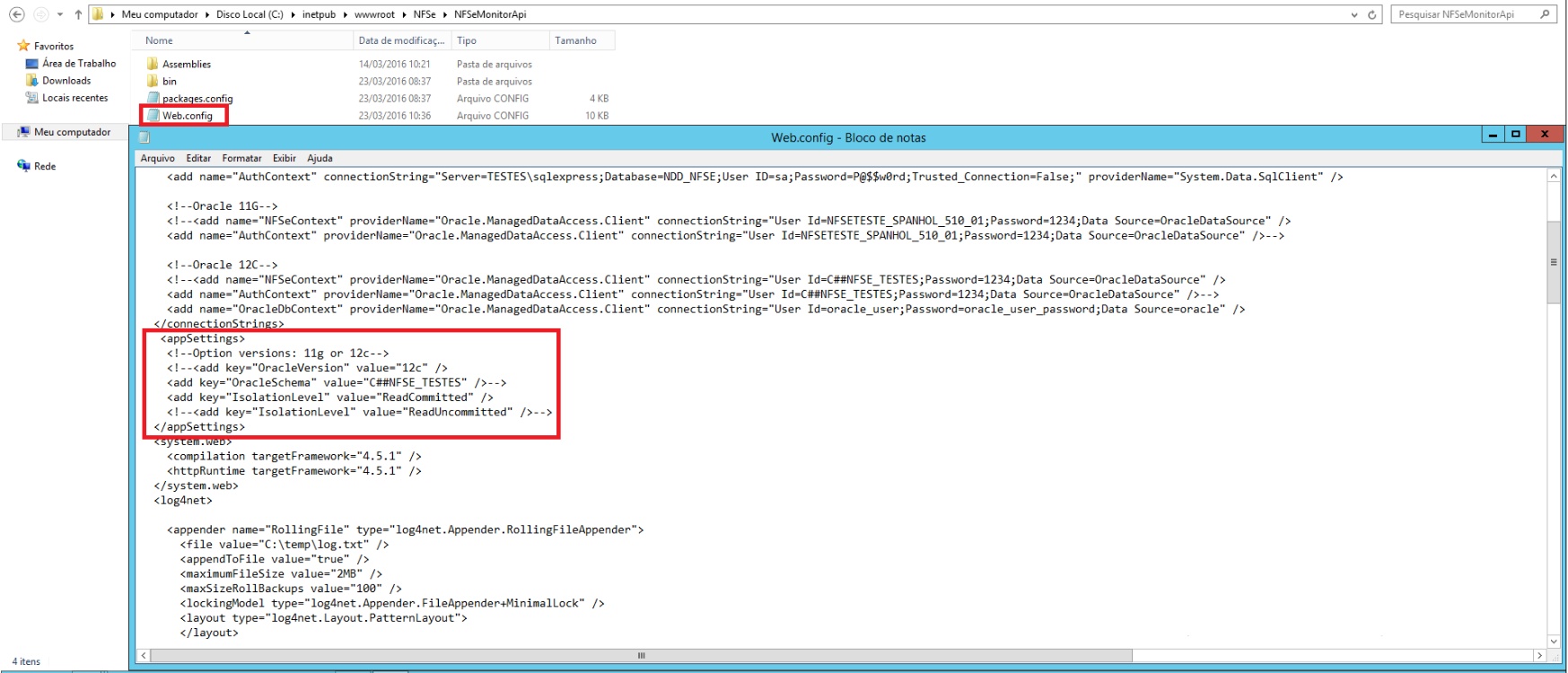
Task: Open 'Locais recentes' in navigation pane
Action: (x=75, y=98)
